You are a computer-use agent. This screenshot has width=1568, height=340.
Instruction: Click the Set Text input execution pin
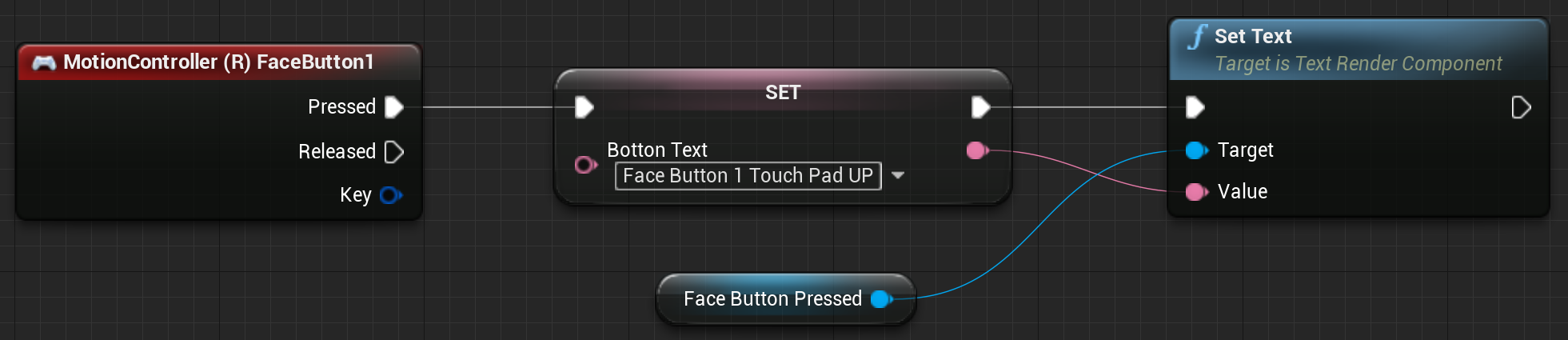1195,107
